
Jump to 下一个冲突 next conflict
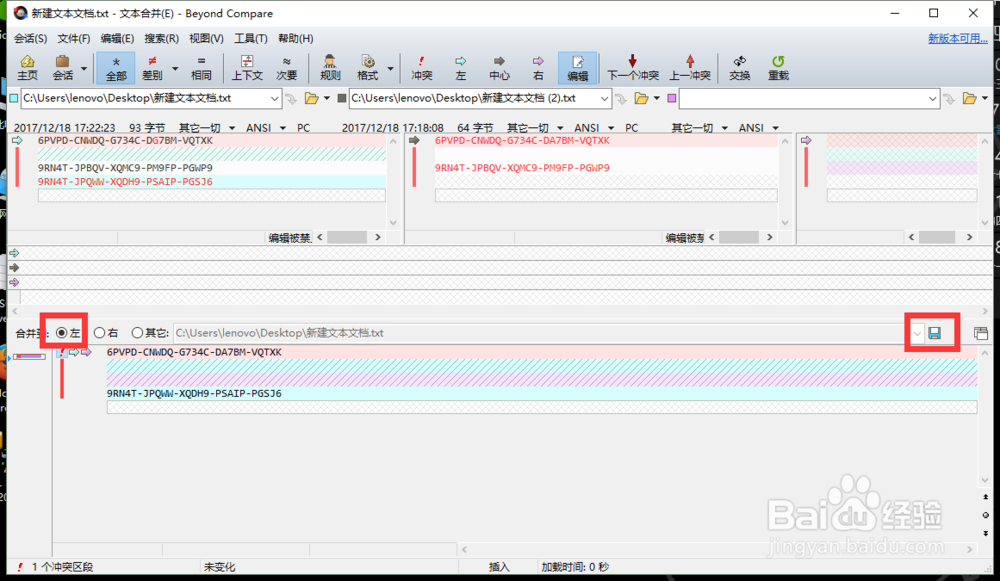click(633, 68)
